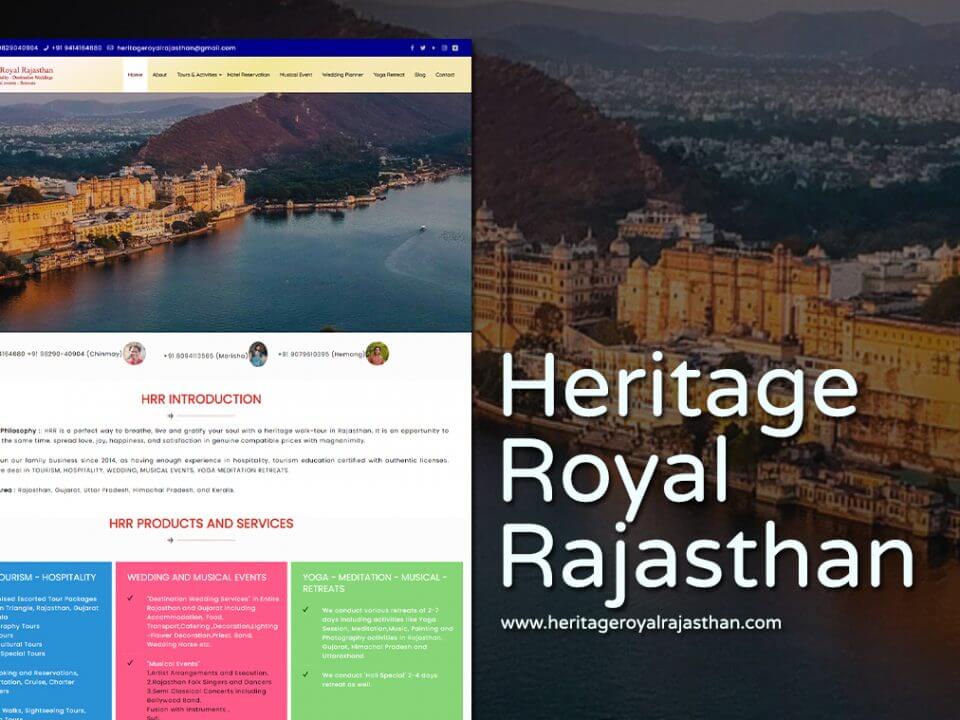Click the Yoga - Meditation - Musical - Retreats card title

click(375, 583)
